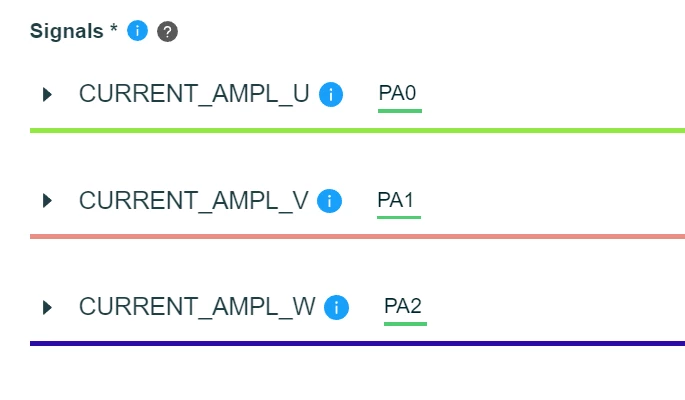Click the salmon red bar under CURRENT_AMPL_V
The image size is (685, 400).
click(x=357, y=237)
